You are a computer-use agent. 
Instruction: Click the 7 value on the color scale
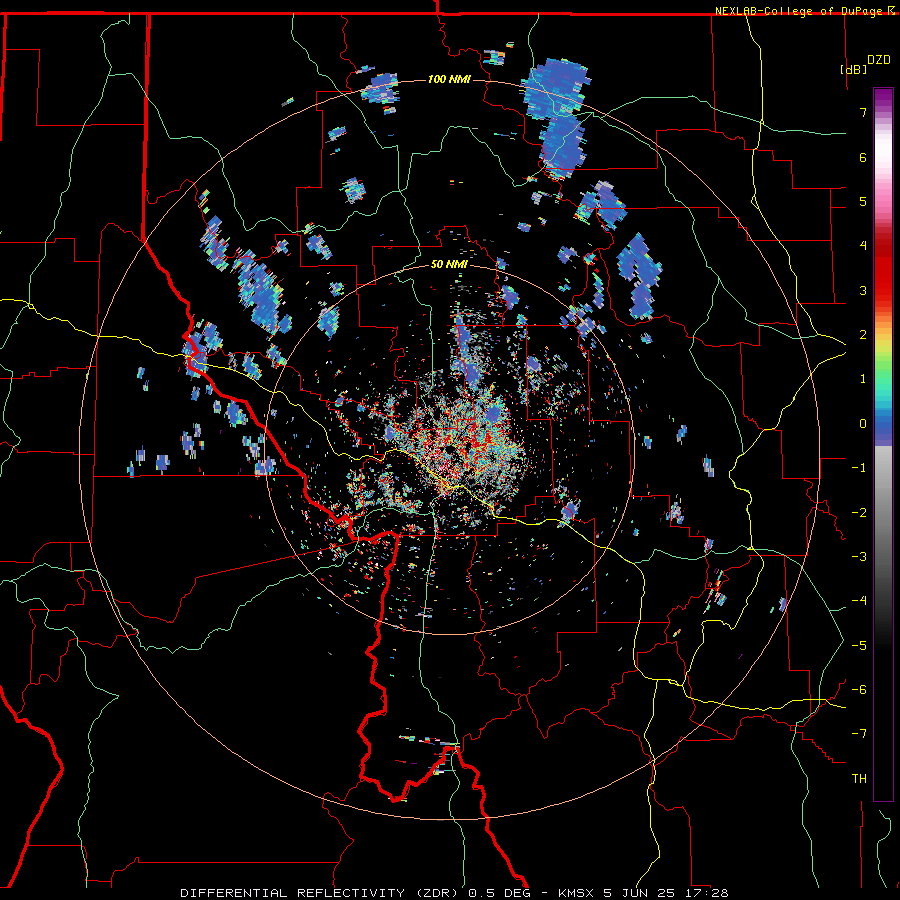(863, 112)
